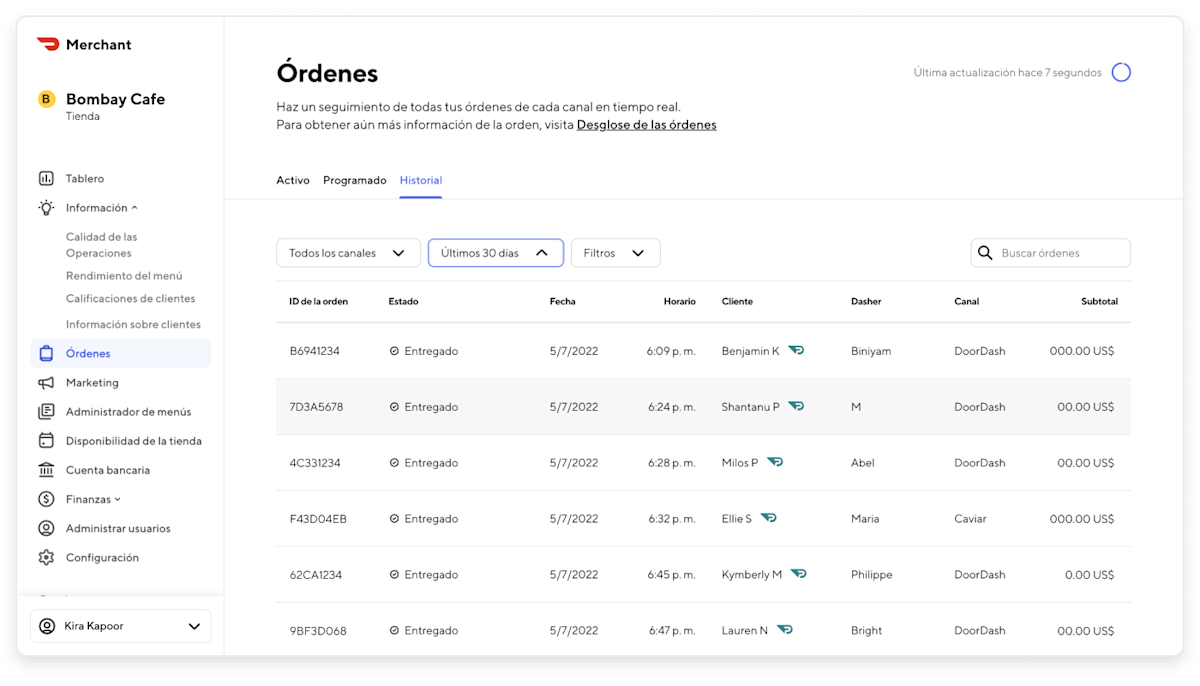
Task: Click the dasher wing icon beside Benjamin K
Action: pyautogui.click(x=797, y=350)
